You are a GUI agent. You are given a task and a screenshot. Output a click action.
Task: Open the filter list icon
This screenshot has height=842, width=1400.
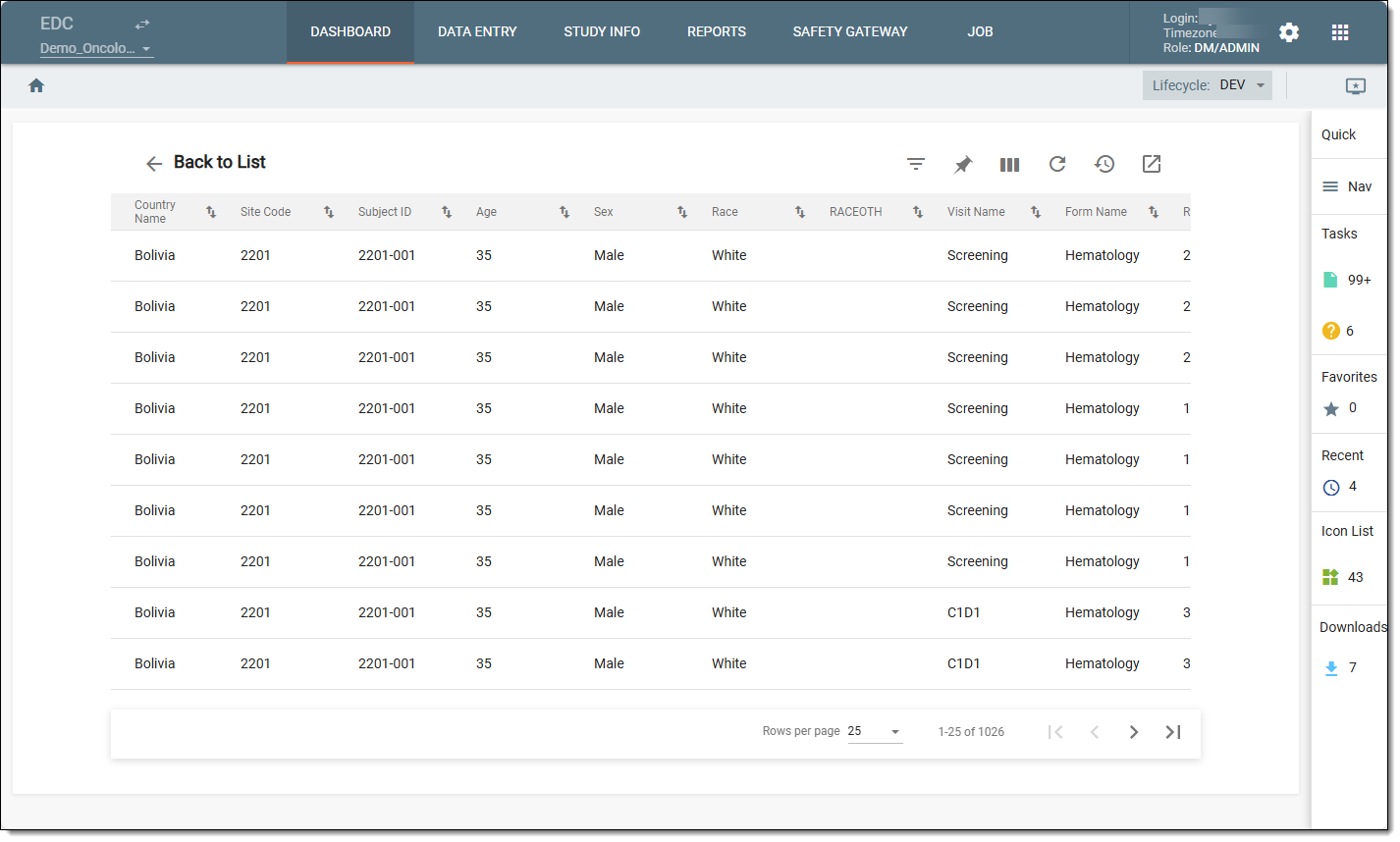(916, 164)
